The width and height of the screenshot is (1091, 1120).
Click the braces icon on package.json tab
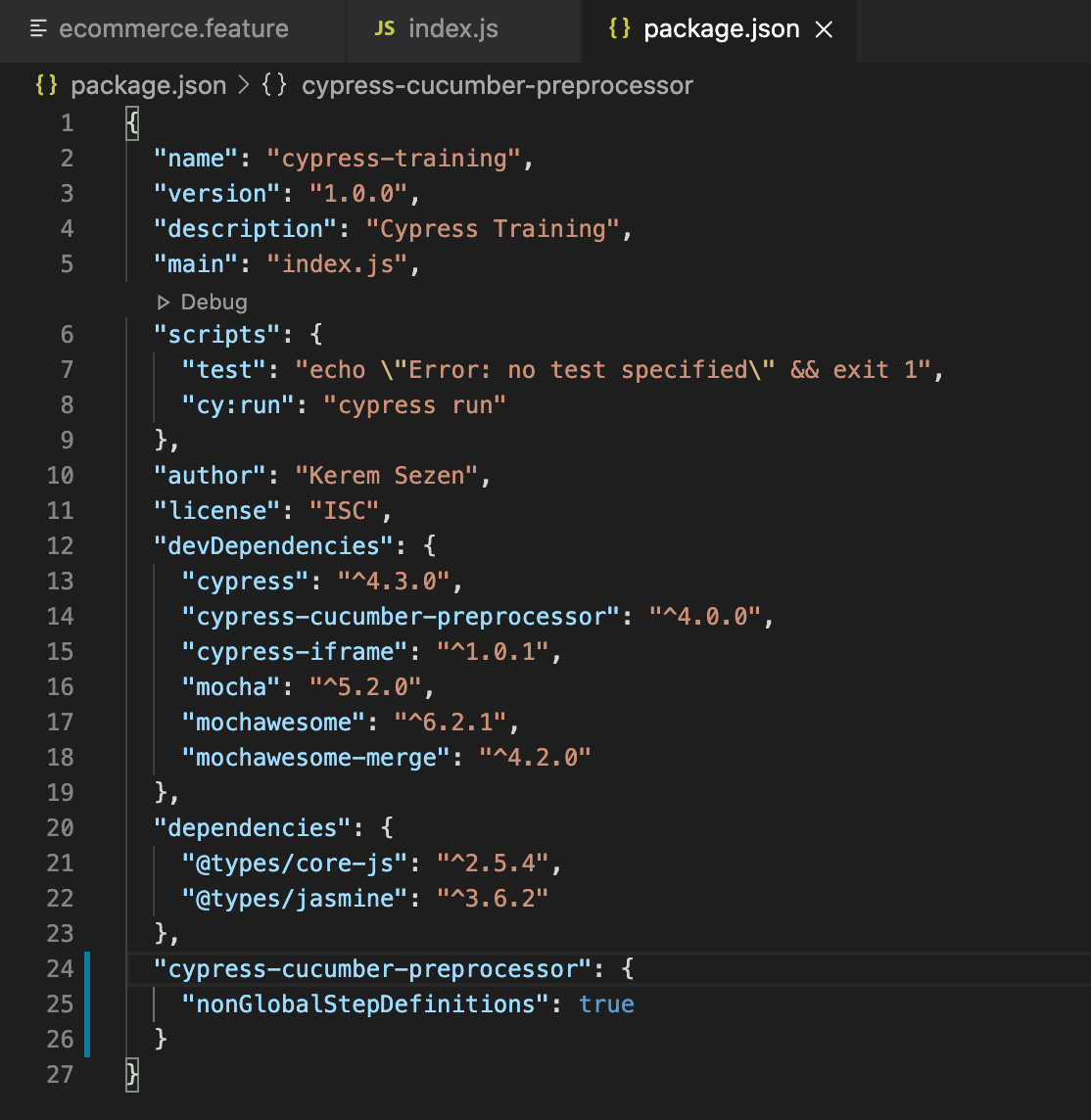click(619, 28)
